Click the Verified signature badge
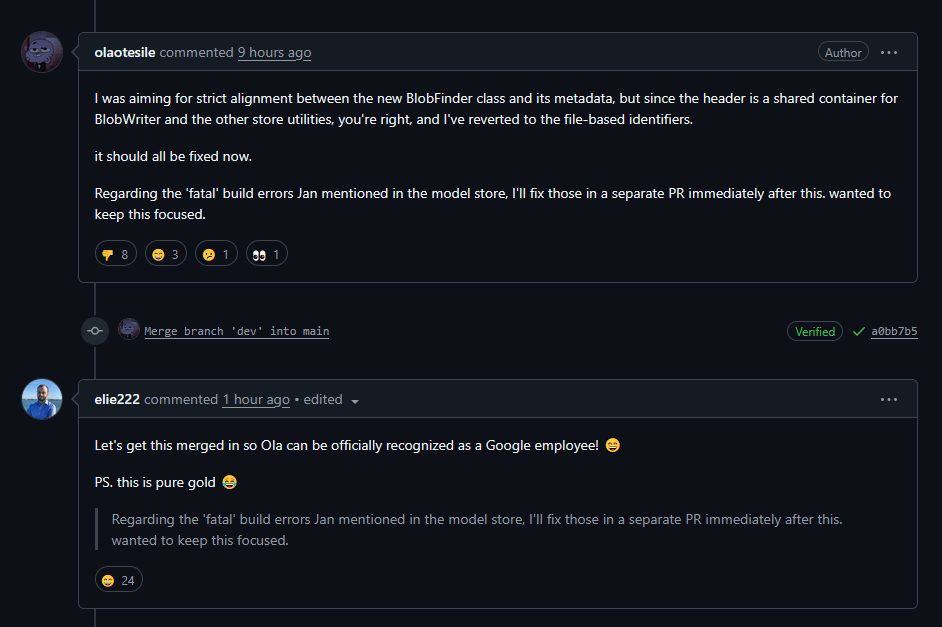Image resolution: width=942 pixels, height=627 pixels. (x=815, y=331)
